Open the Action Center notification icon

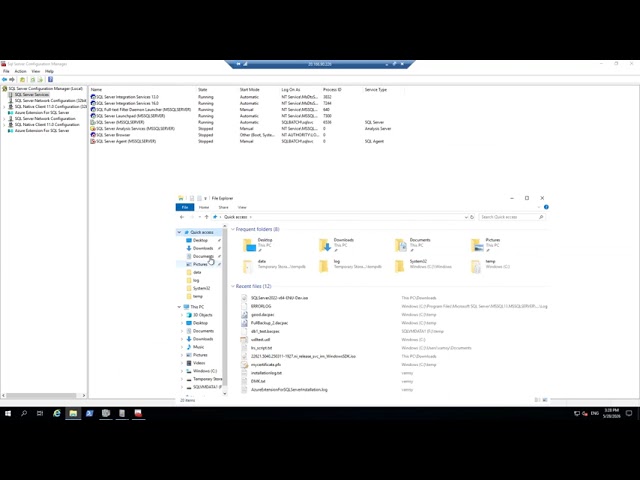pyautogui.click(x=629, y=413)
